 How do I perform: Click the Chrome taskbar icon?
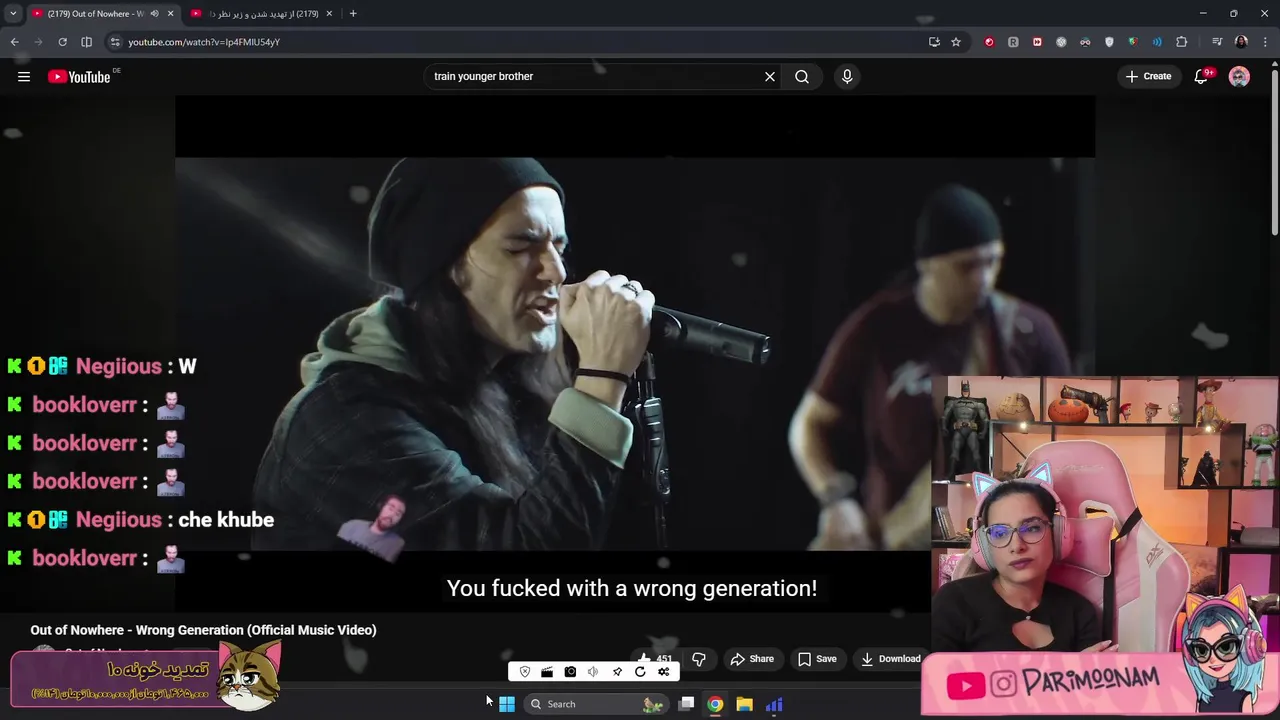(x=715, y=704)
